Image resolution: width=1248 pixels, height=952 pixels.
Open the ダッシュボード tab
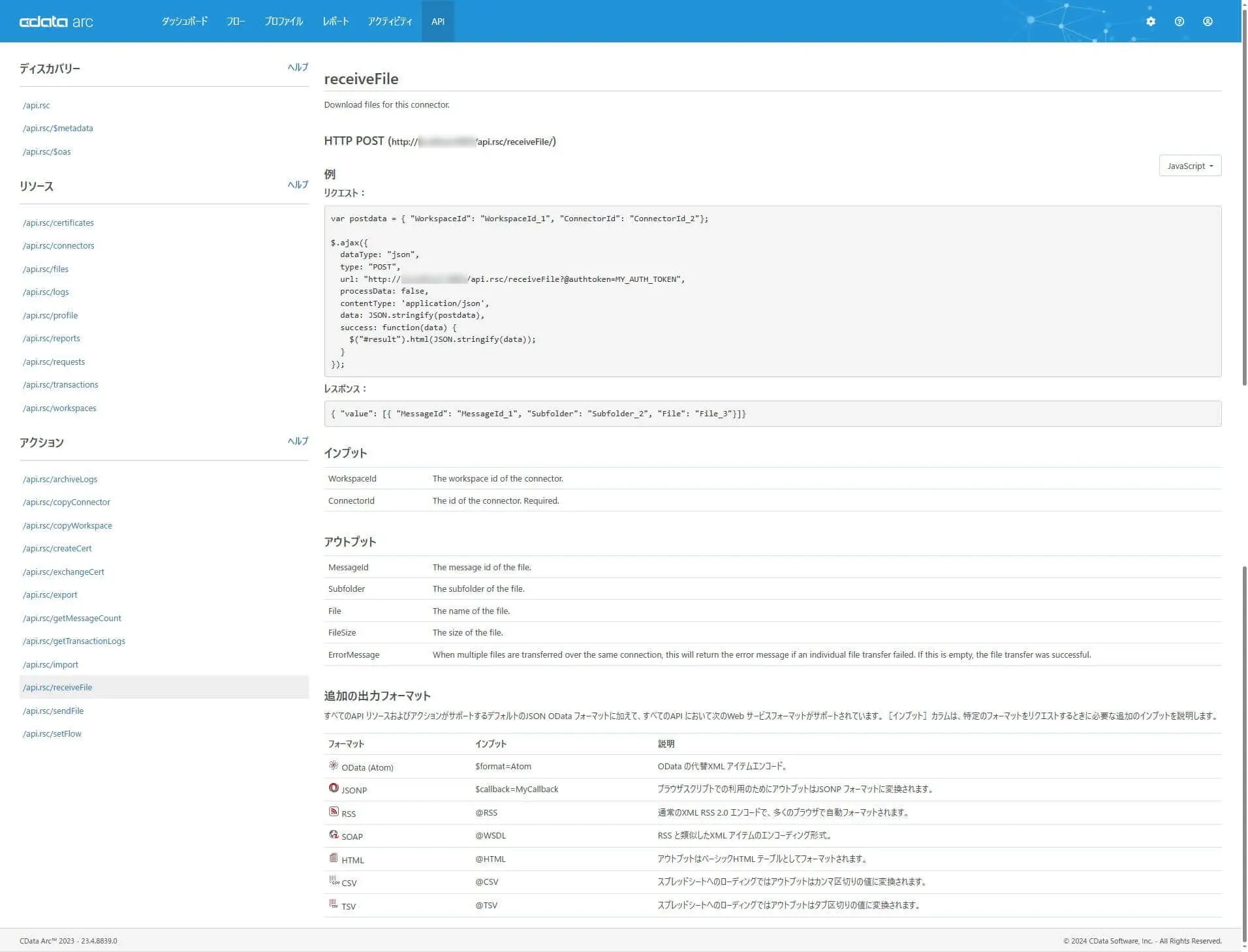(x=185, y=22)
